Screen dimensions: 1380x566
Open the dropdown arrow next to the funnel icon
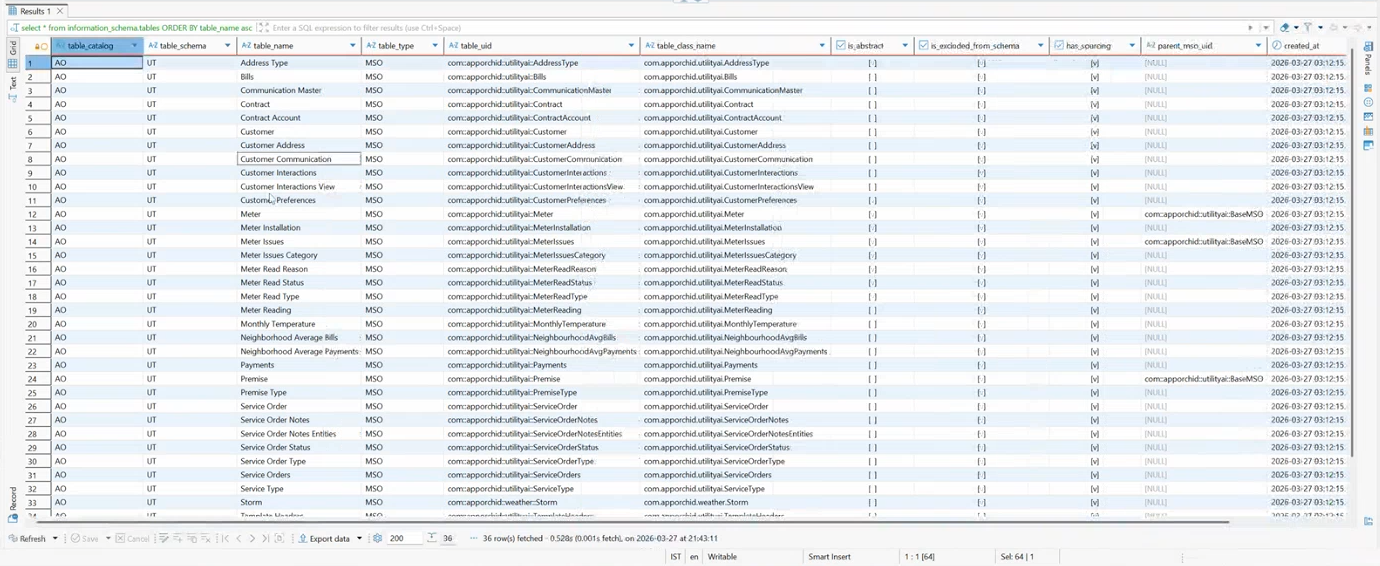[1320, 28]
